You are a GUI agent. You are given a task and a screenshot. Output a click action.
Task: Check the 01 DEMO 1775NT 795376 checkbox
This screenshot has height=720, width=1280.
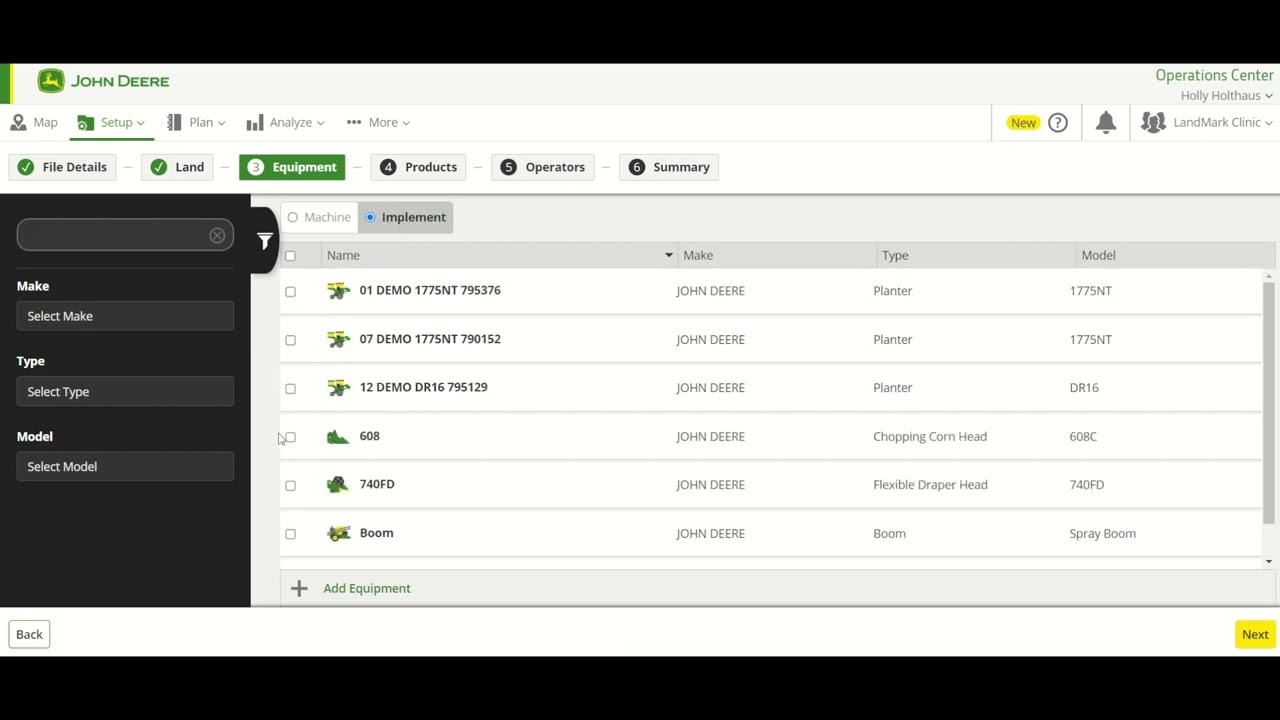pyautogui.click(x=290, y=292)
